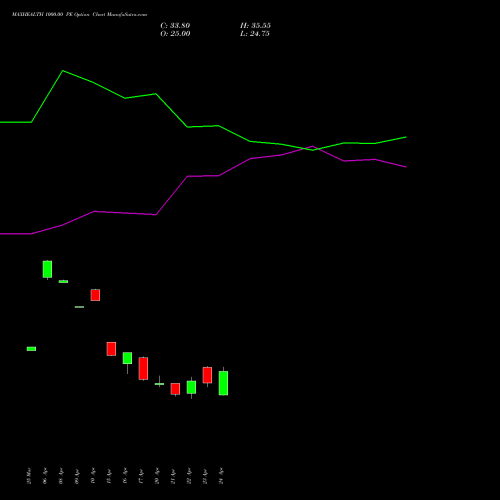This screenshot has width=500, height=500.
Task: Click the red candle above 21 Apr
Action: pos(175,389)
